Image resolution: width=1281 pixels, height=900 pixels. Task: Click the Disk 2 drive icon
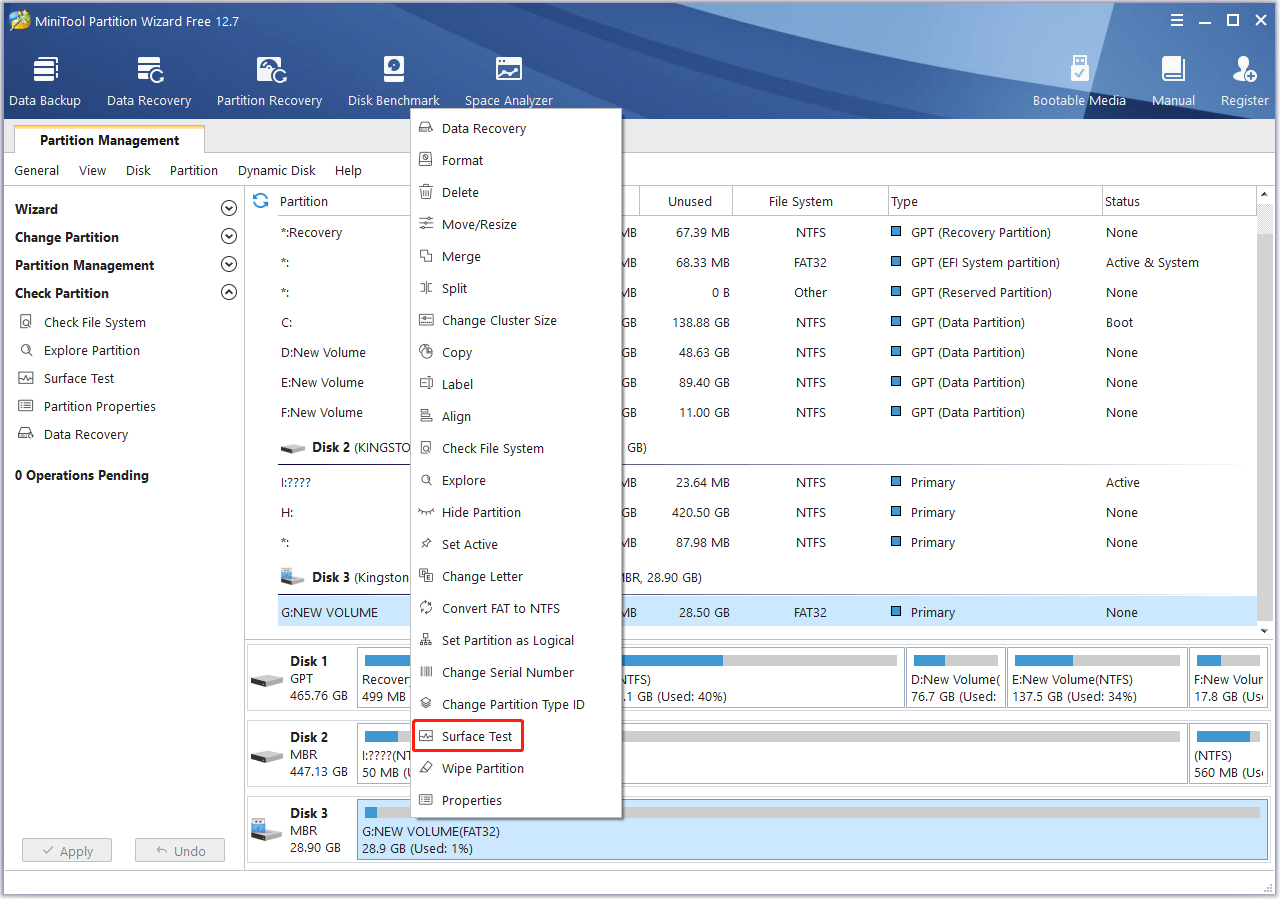[x=267, y=756]
